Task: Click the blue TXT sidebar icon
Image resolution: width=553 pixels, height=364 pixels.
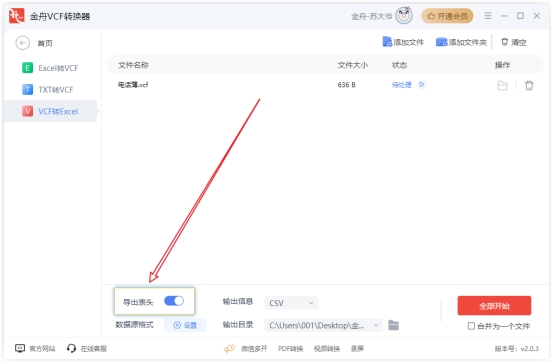Action: [28, 90]
